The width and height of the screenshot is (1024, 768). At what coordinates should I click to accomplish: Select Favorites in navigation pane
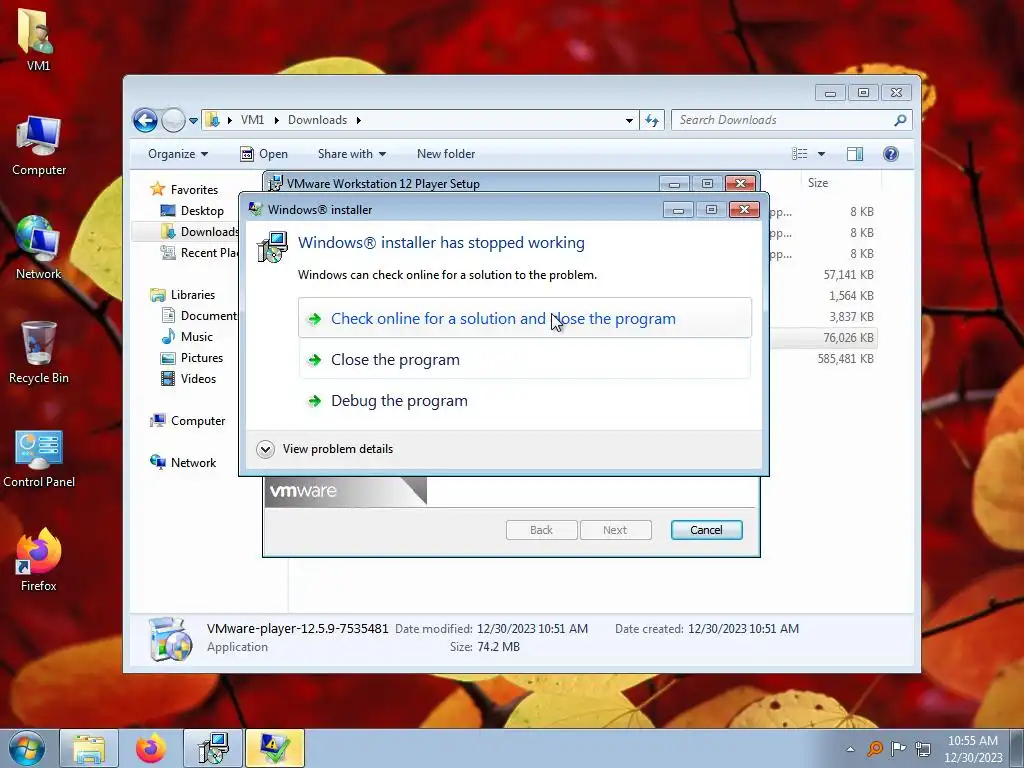coord(184,189)
